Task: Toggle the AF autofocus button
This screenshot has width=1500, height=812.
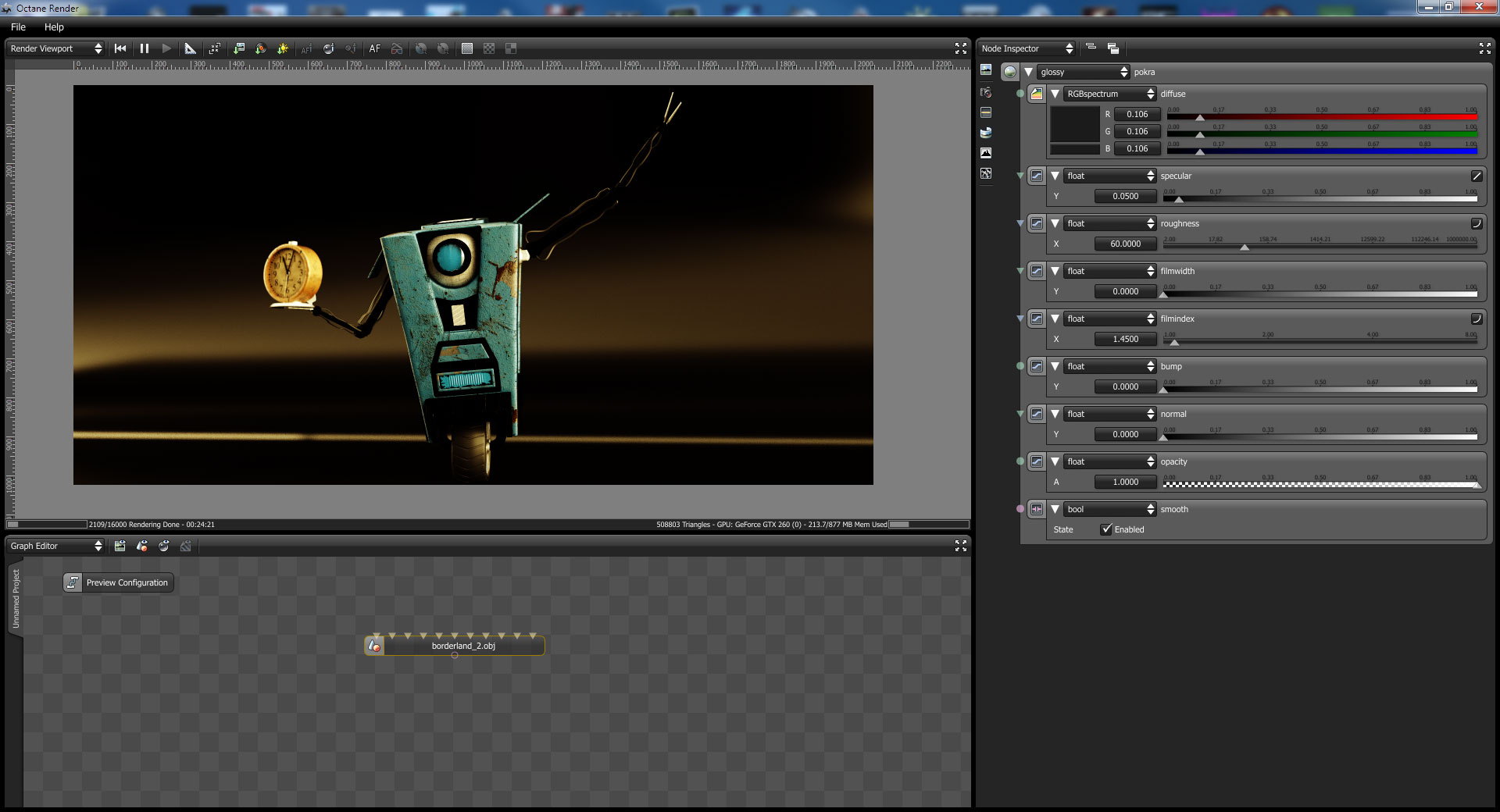Action: [x=375, y=48]
